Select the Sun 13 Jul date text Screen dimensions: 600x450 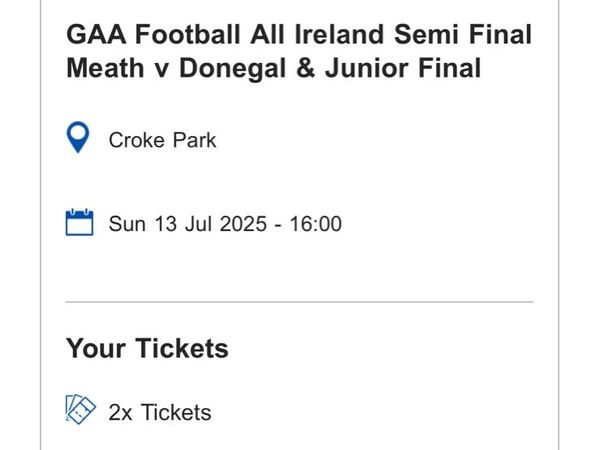[x=160, y=223]
